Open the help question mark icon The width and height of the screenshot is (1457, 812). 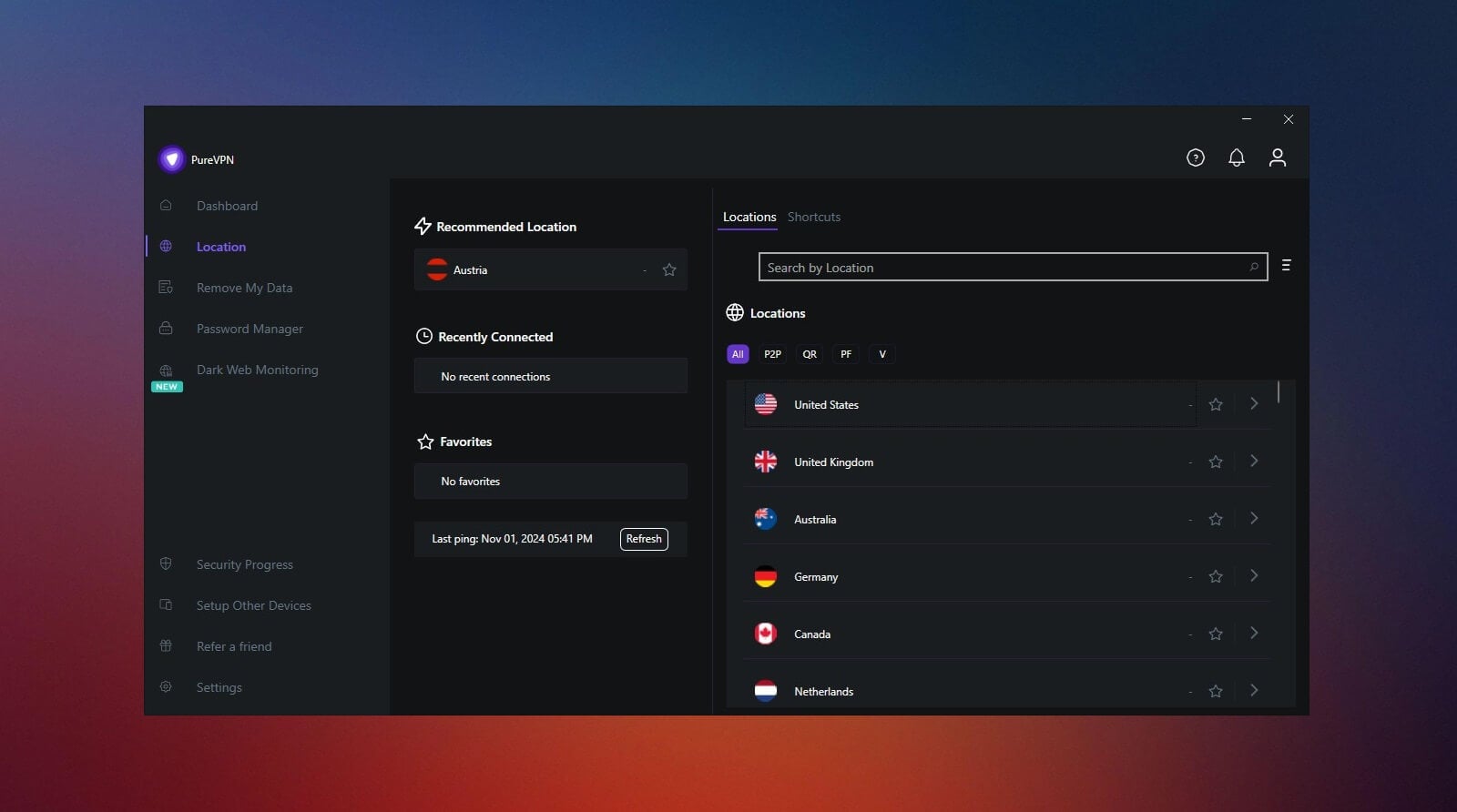point(1196,157)
